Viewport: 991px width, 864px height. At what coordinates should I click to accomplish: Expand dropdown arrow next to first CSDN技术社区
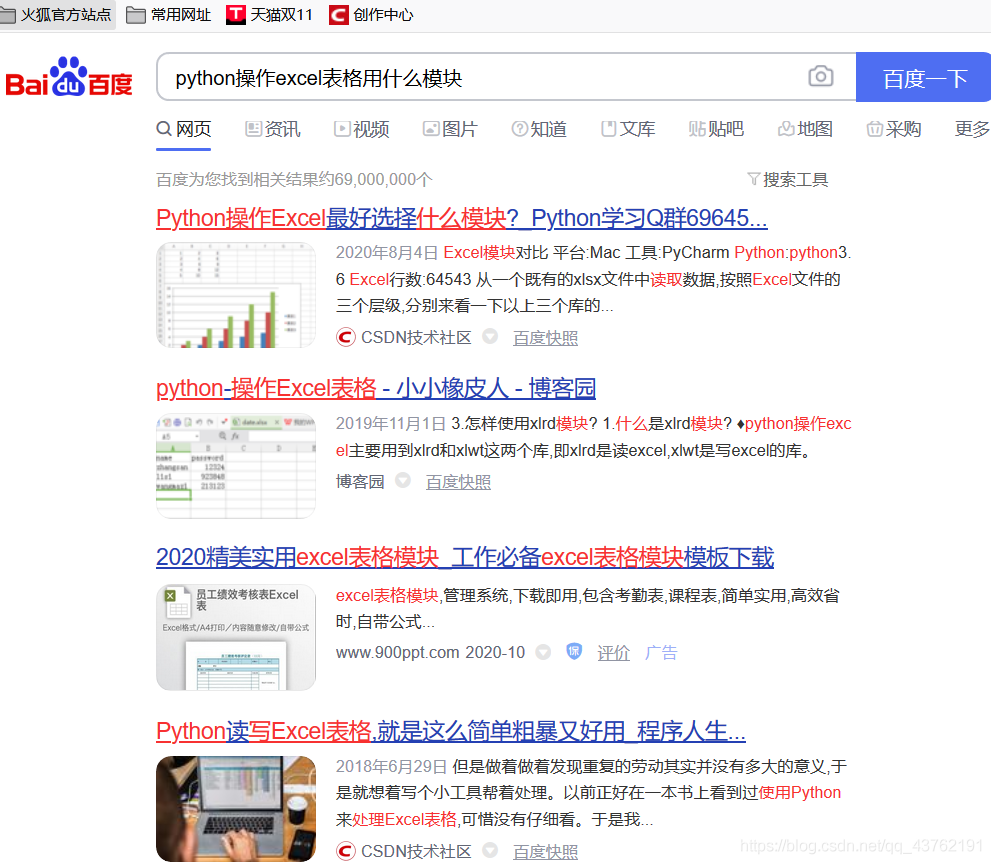click(x=490, y=336)
